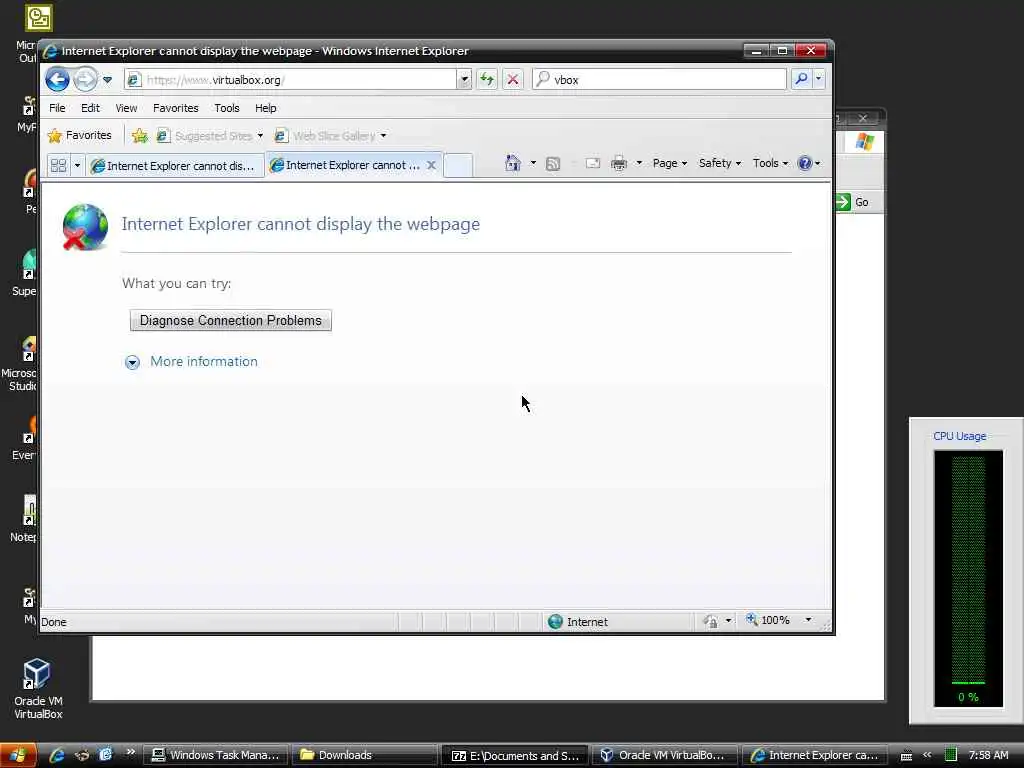Expand the tab list dropdown arrow

pyautogui.click(x=77, y=165)
